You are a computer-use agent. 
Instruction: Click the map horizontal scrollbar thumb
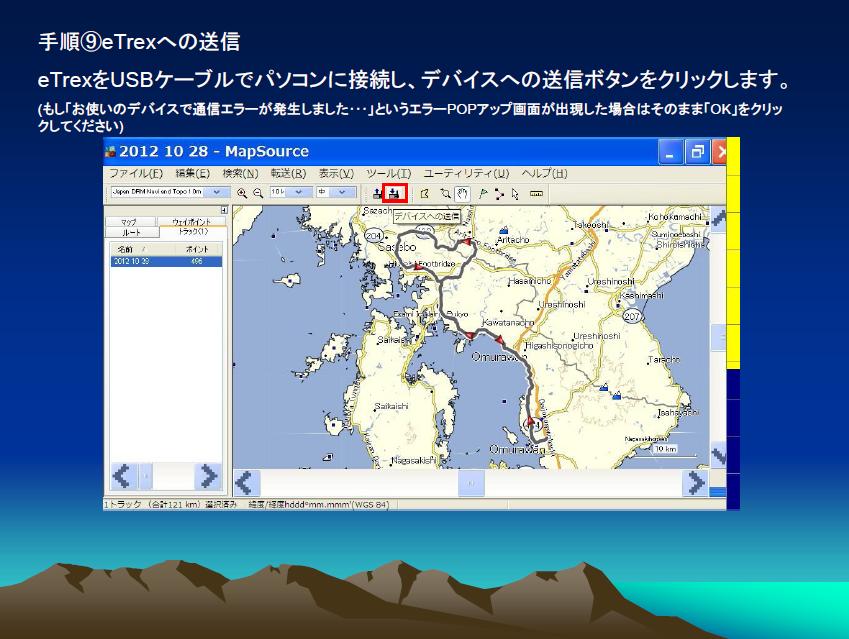(471, 483)
